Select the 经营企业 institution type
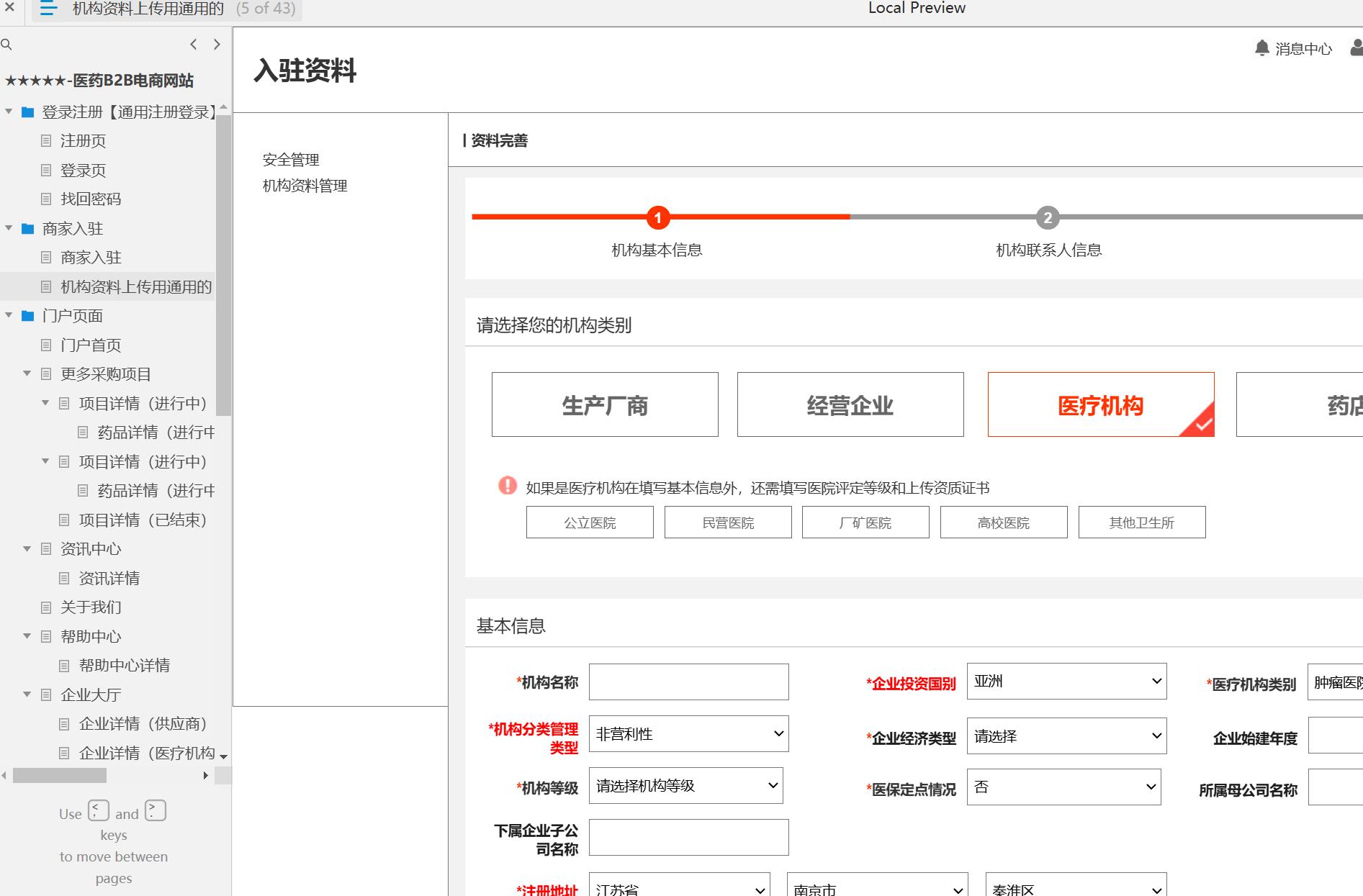This screenshot has width=1363, height=896. click(850, 404)
